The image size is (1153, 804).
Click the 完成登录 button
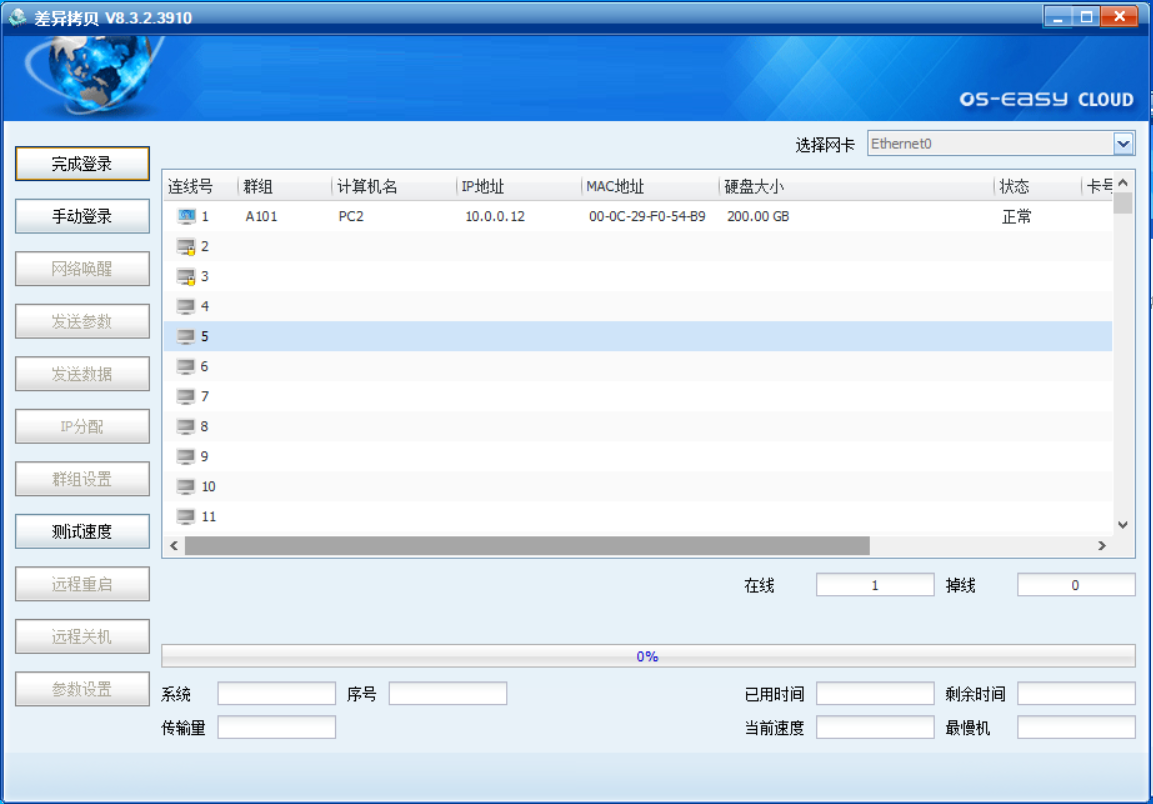tap(82, 164)
